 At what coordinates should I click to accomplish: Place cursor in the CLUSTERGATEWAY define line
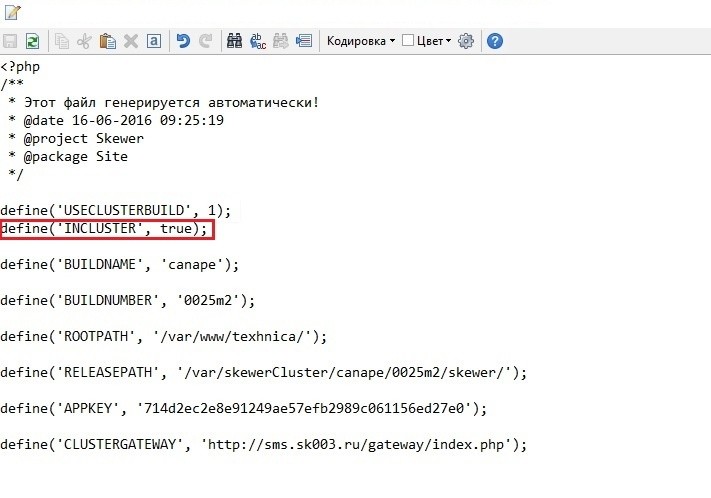(x=262, y=444)
